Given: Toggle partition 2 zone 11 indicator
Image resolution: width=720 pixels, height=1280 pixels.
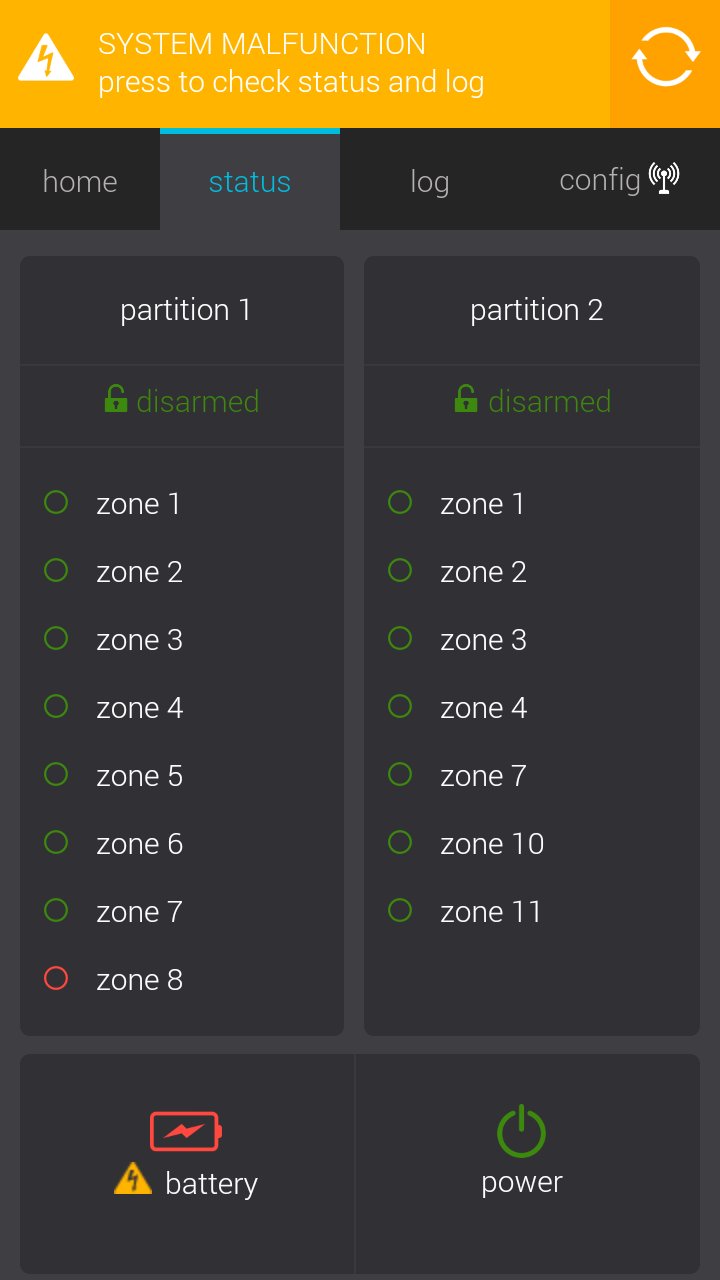Looking at the screenshot, I should pos(400,910).
